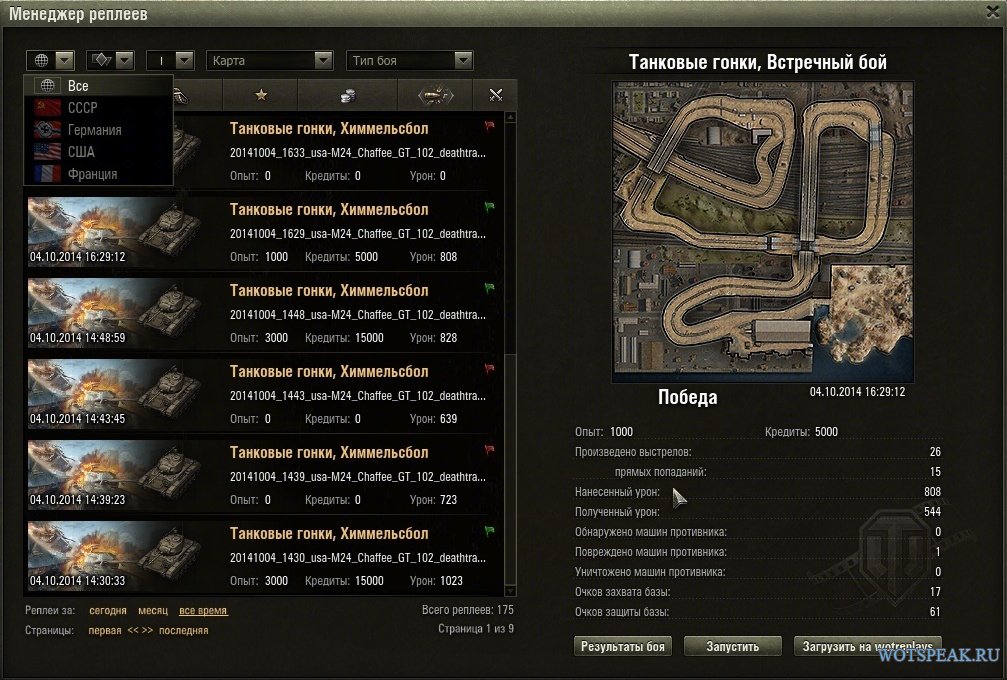Expand the Тип боя battle type dropdown

410,60
